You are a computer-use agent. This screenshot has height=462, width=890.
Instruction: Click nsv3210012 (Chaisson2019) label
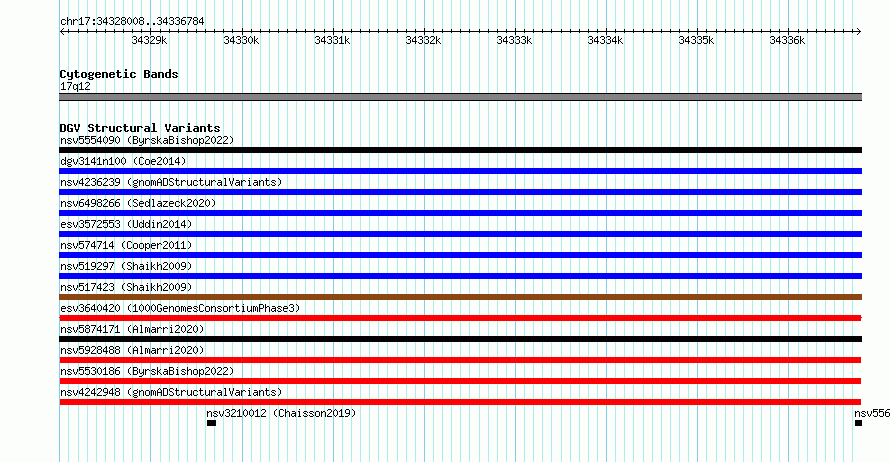[x=281, y=413]
